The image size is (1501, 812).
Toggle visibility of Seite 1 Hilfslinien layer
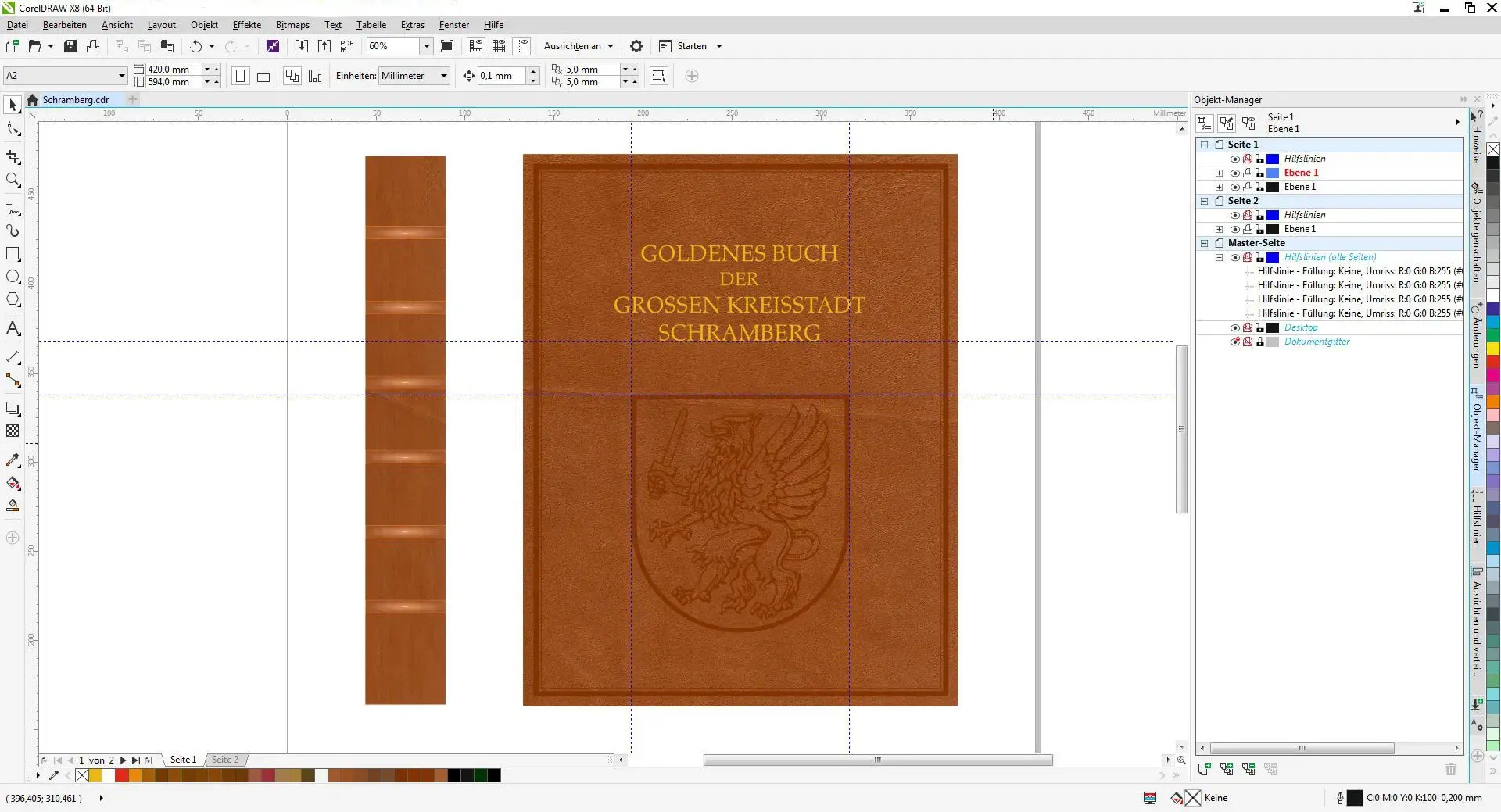coord(1234,159)
